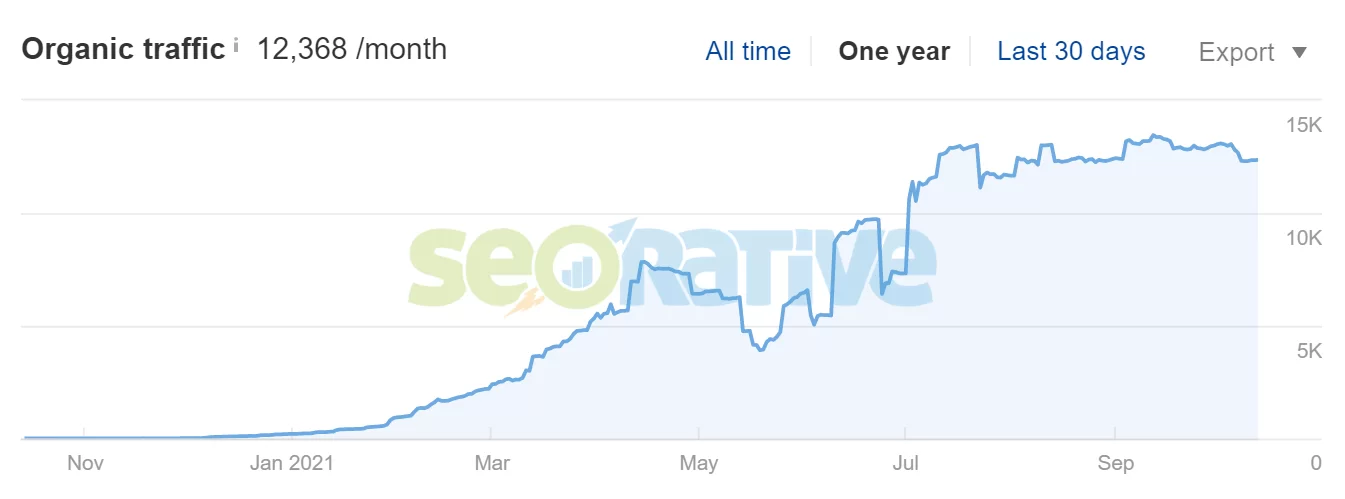Viewport: 1345px width, 499px height.
Task: Click the Sep label on the time axis
Action: (1115, 463)
